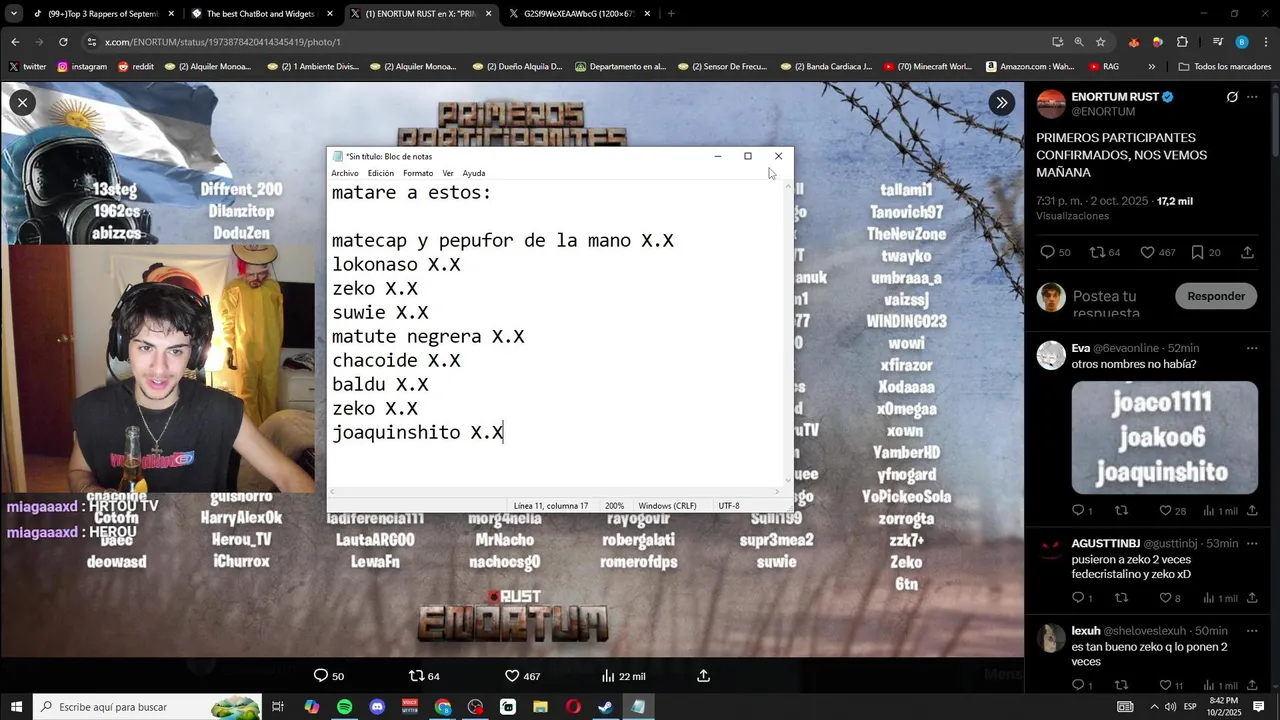This screenshot has height=720, width=1280.
Task: Click the Grok icon on ENORTUM's post
Action: pyautogui.click(x=1232, y=97)
